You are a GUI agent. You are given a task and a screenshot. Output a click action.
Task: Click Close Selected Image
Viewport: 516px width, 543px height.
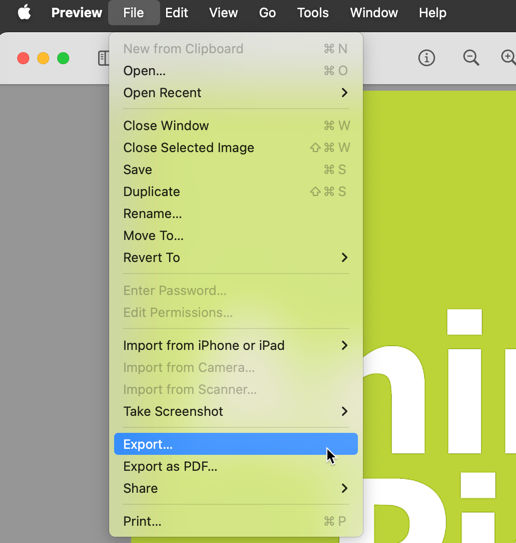236,148
